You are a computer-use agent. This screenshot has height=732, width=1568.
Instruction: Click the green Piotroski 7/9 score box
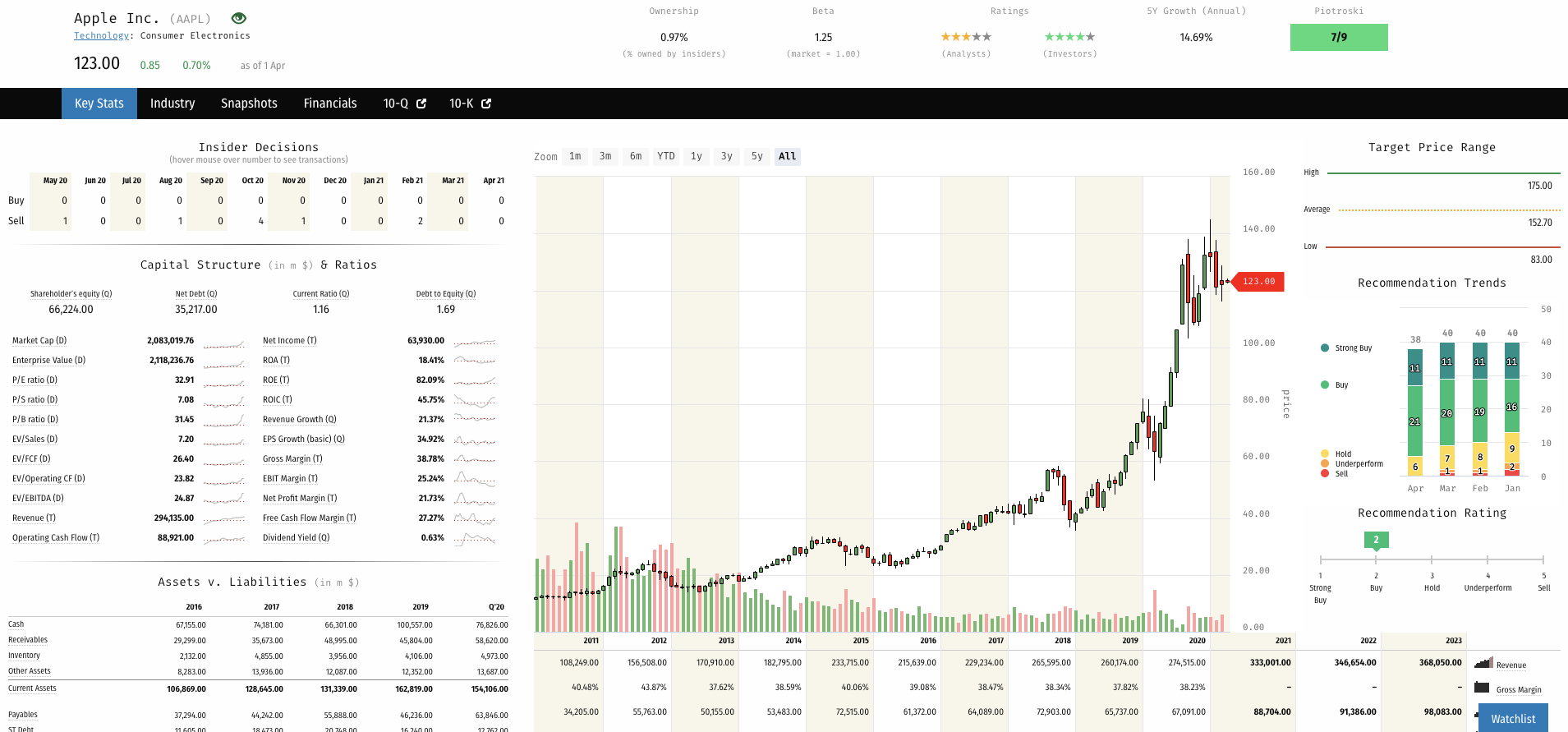coord(1339,37)
